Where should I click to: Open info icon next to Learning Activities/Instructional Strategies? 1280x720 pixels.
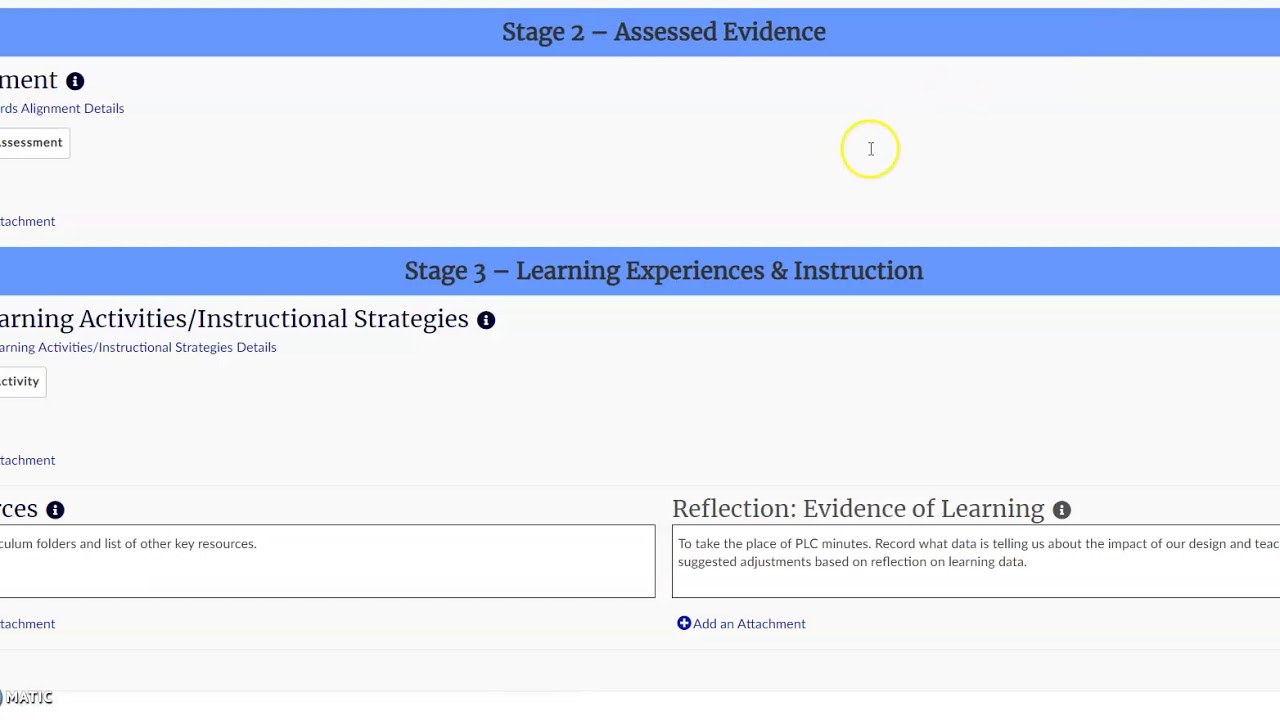click(x=486, y=320)
